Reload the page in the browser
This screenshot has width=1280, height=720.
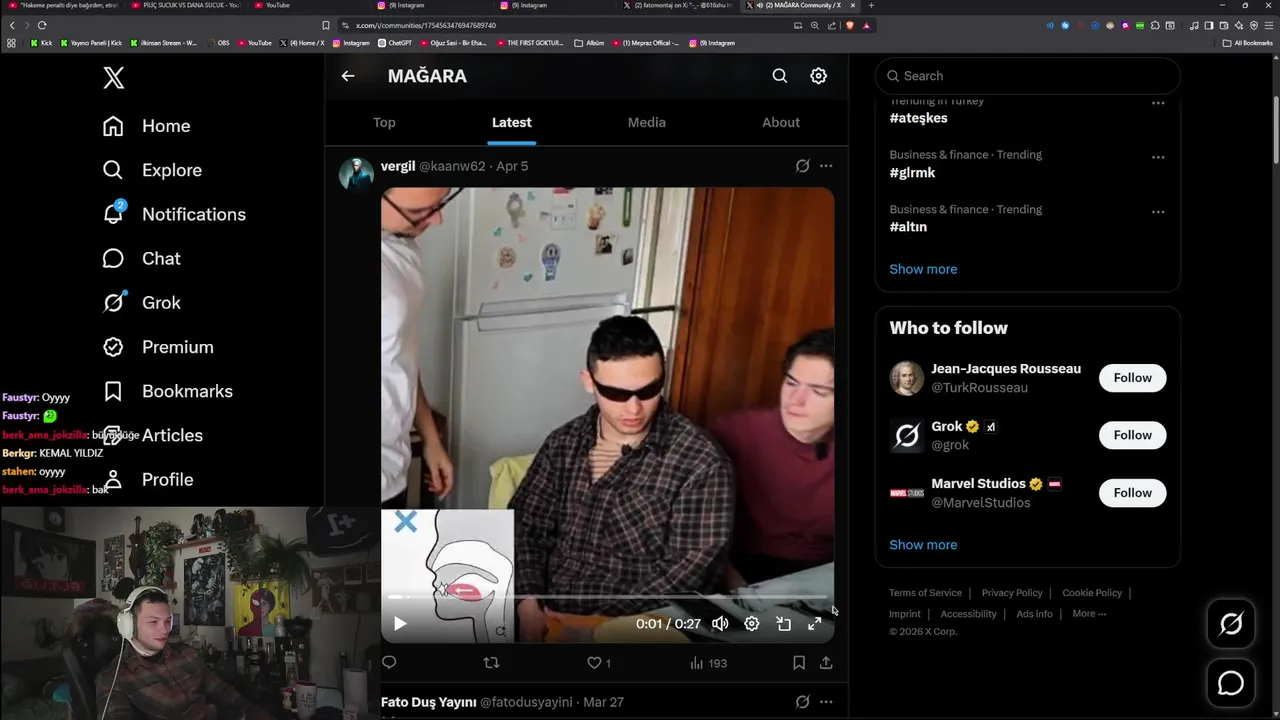42,25
